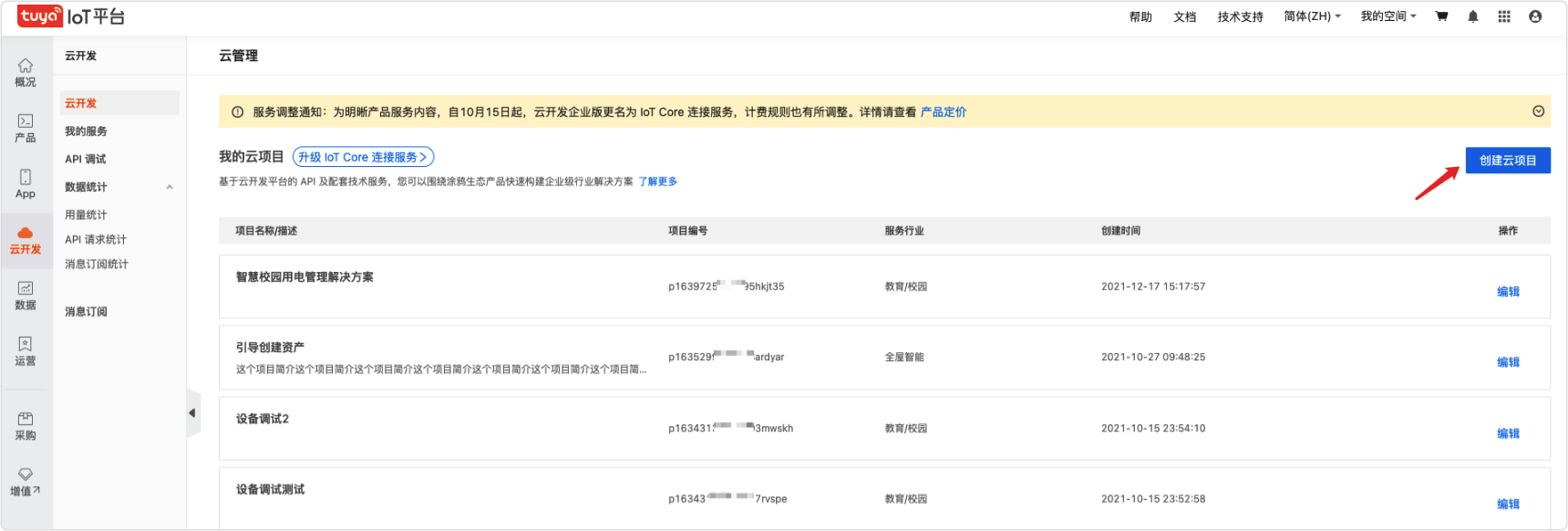Open the 简体(ZH) language dropdown
The width and height of the screenshot is (1568, 531).
pos(1312,16)
